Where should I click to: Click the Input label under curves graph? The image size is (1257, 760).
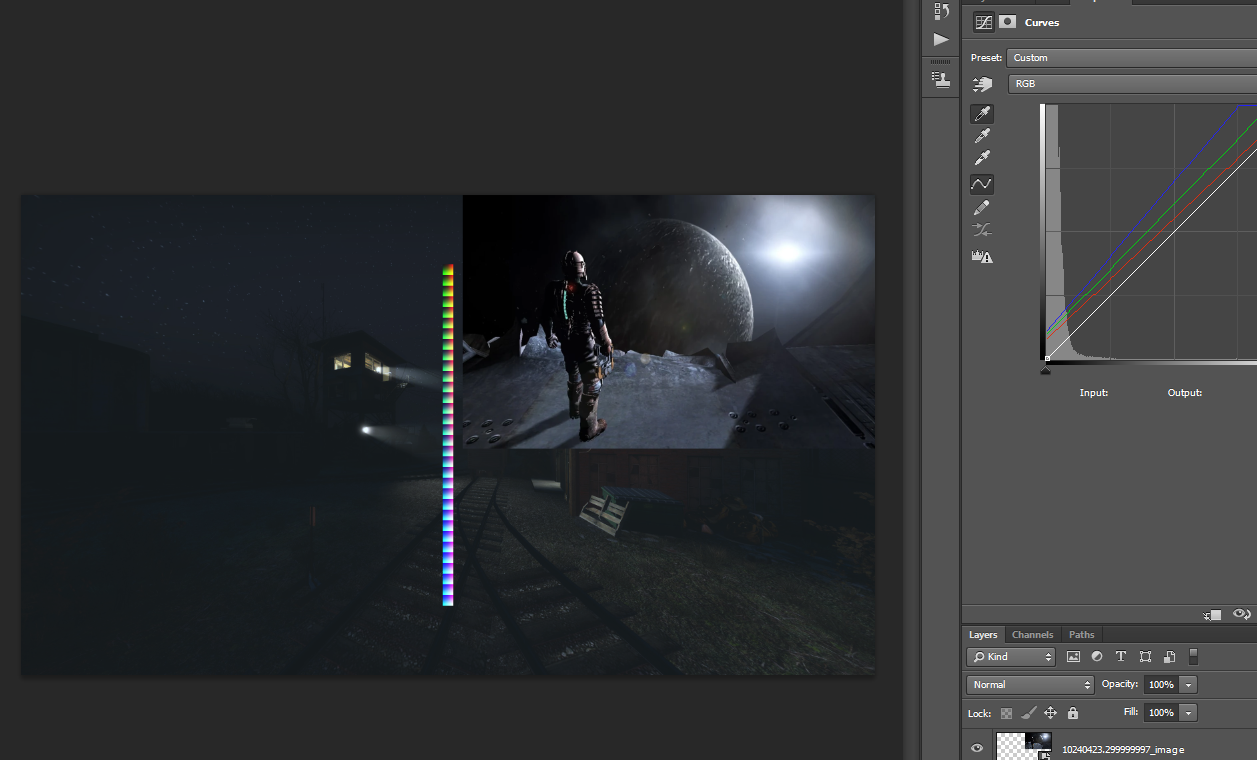(1094, 393)
